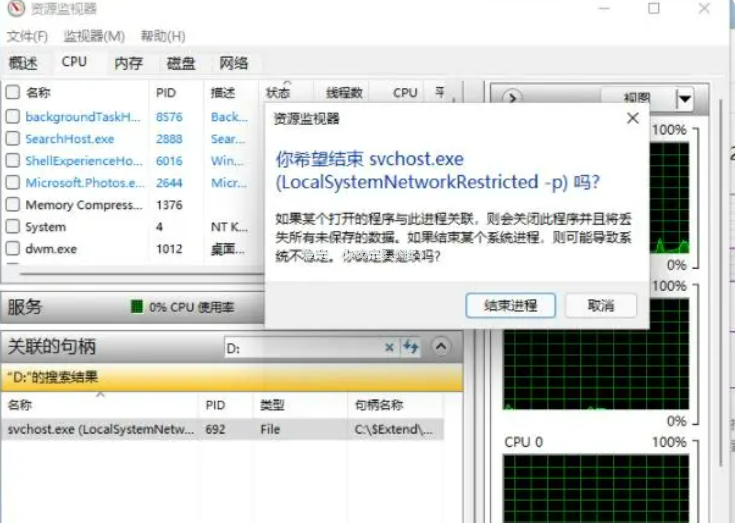This screenshot has width=739, height=523.
Task: Confirm by clicking the 结束进程 button
Action: tap(510, 305)
